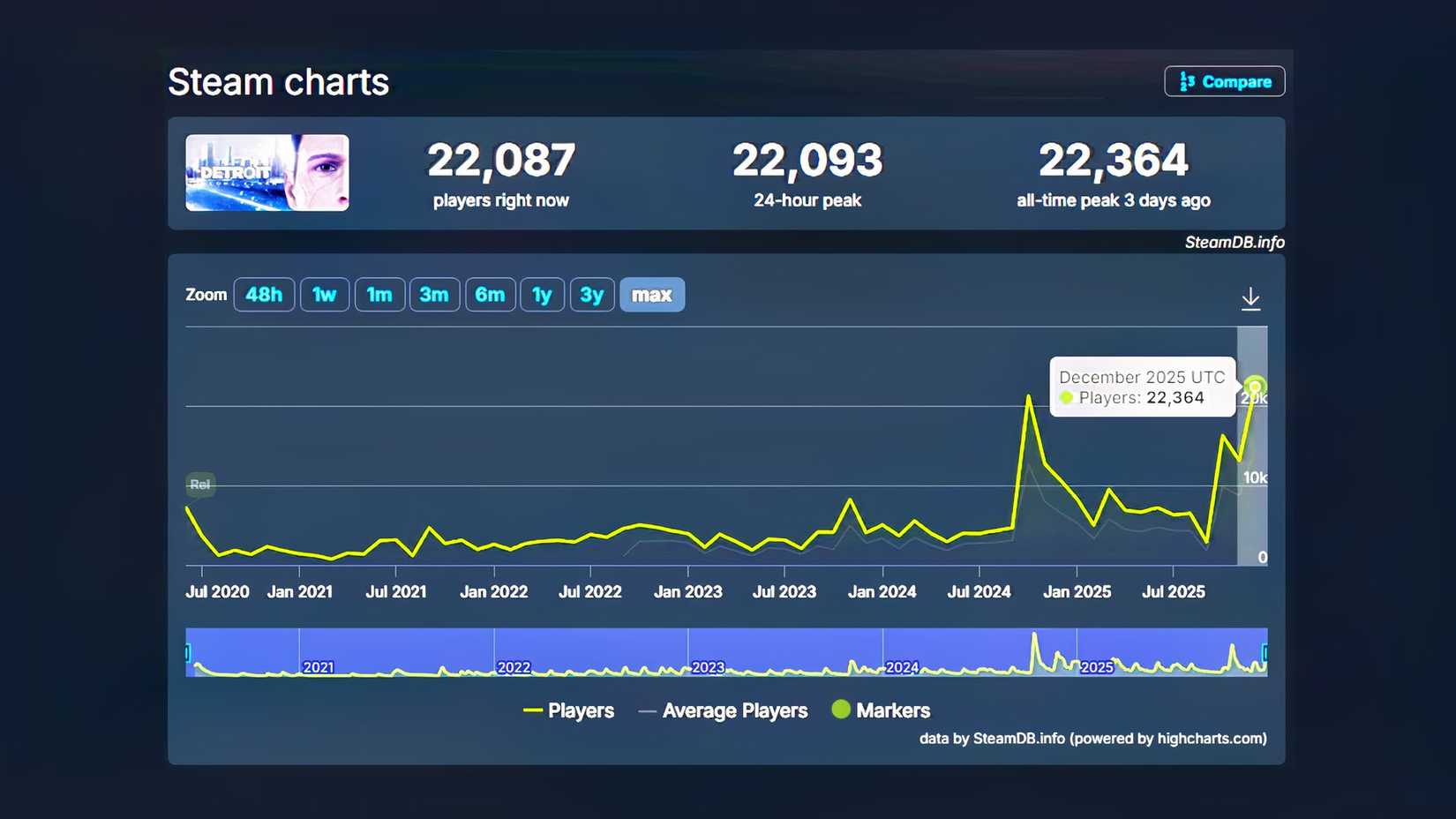Select the 3m zoom range
This screenshot has width=1456, height=819.
click(434, 295)
